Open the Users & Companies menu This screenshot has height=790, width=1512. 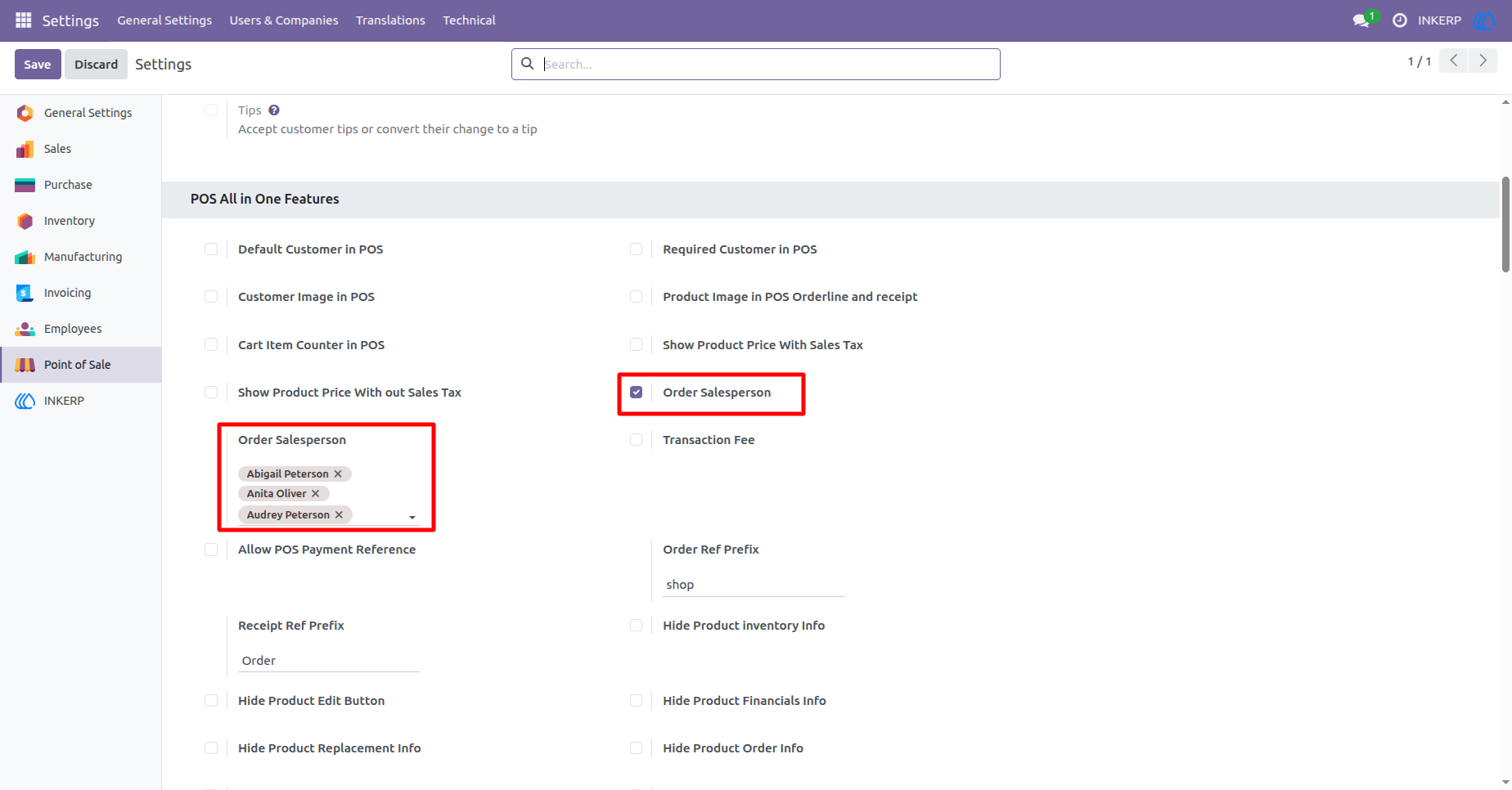pyautogui.click(x=284, y=20)
